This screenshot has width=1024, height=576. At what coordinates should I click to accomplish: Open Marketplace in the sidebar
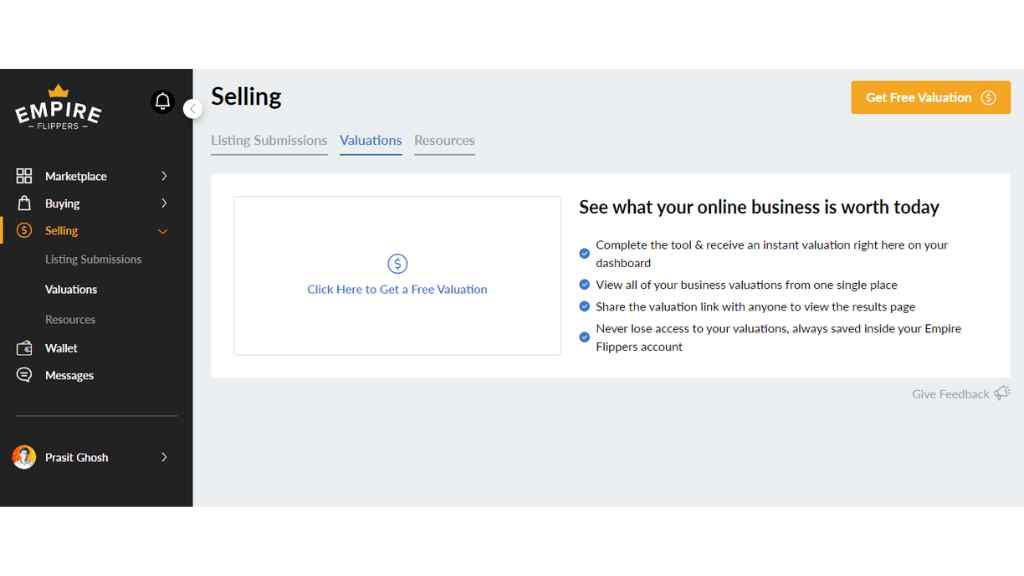tap(76, 176)
